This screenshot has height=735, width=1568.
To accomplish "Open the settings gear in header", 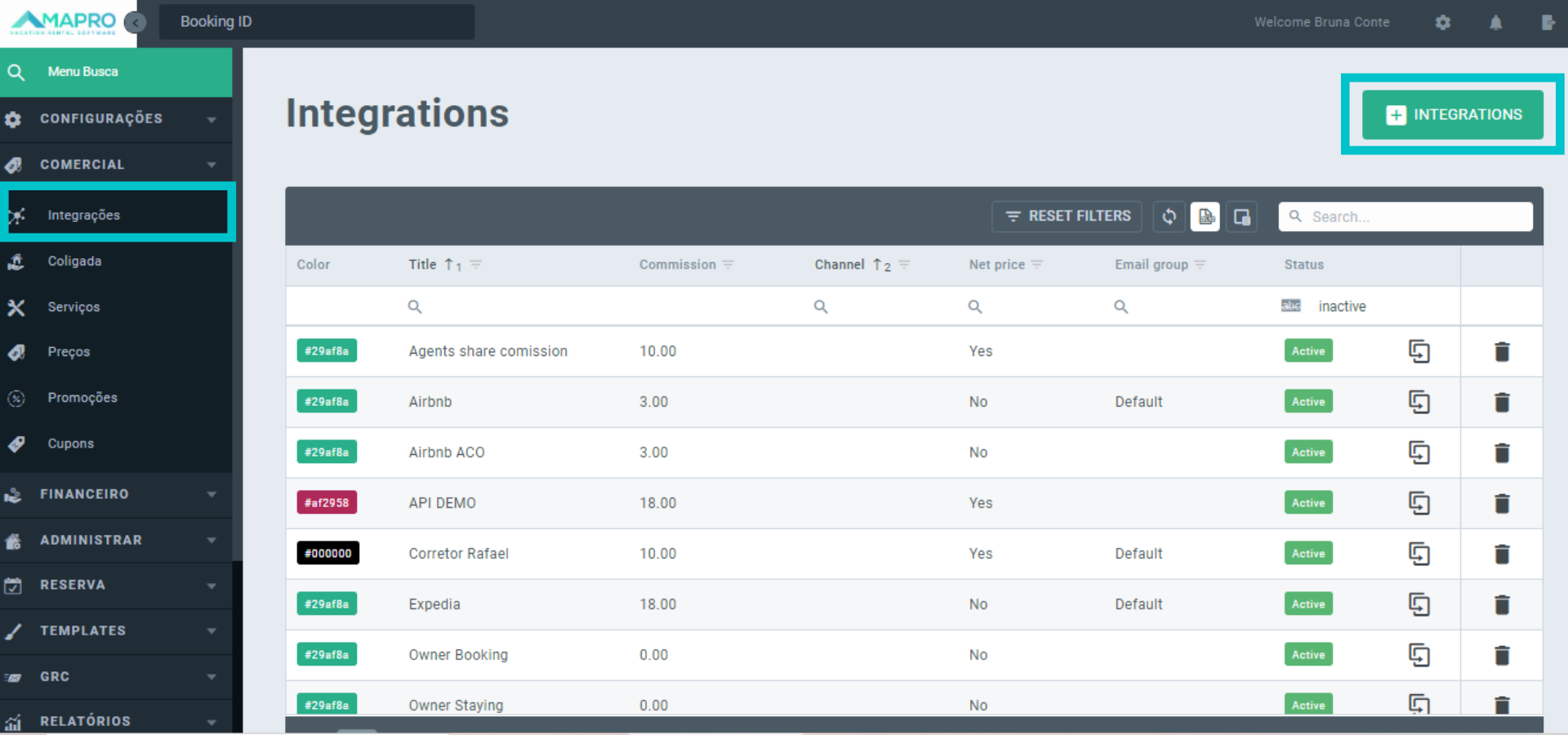I will 1443,23.
